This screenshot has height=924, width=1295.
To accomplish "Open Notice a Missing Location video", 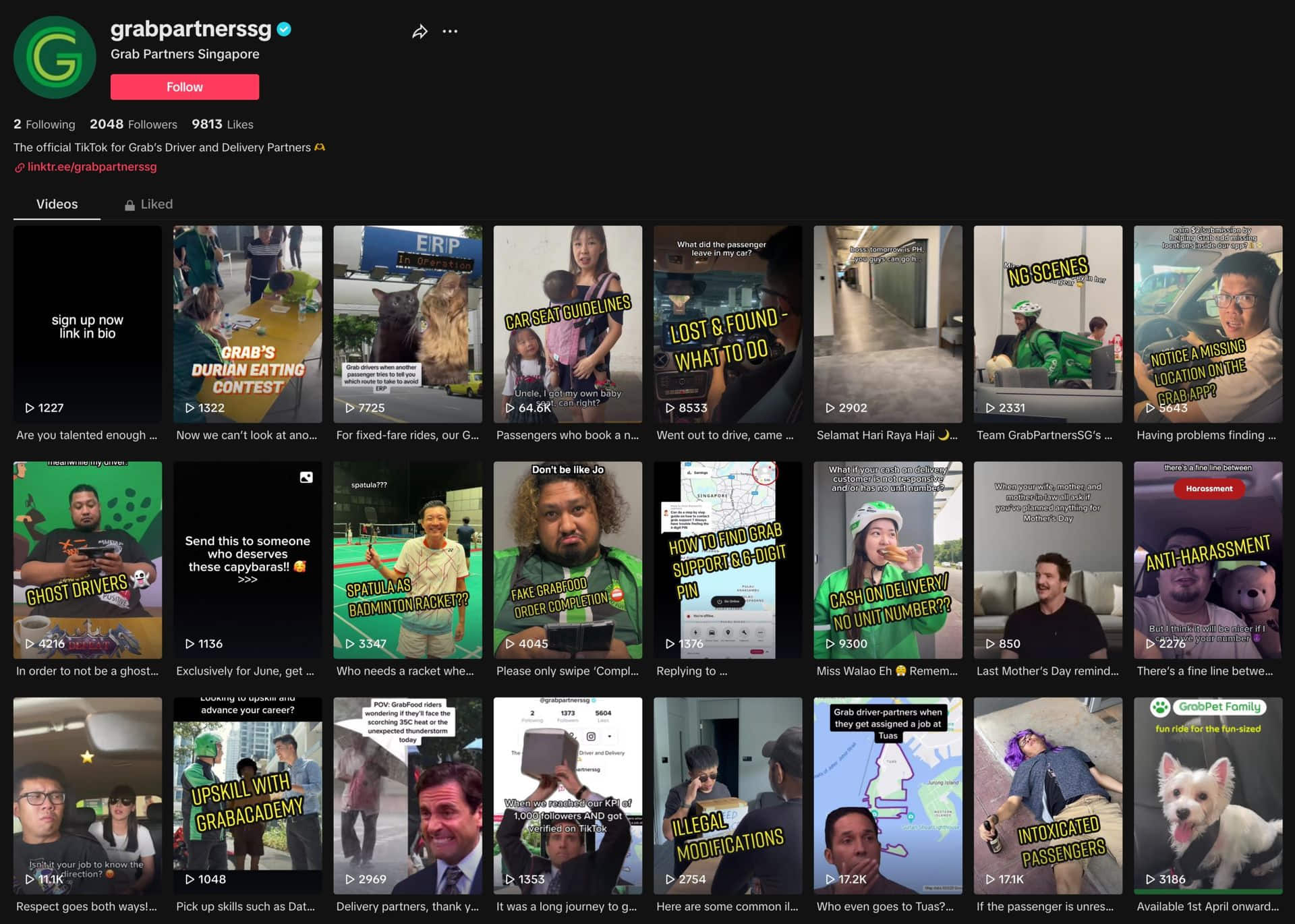I will [x=1208, y=324].
